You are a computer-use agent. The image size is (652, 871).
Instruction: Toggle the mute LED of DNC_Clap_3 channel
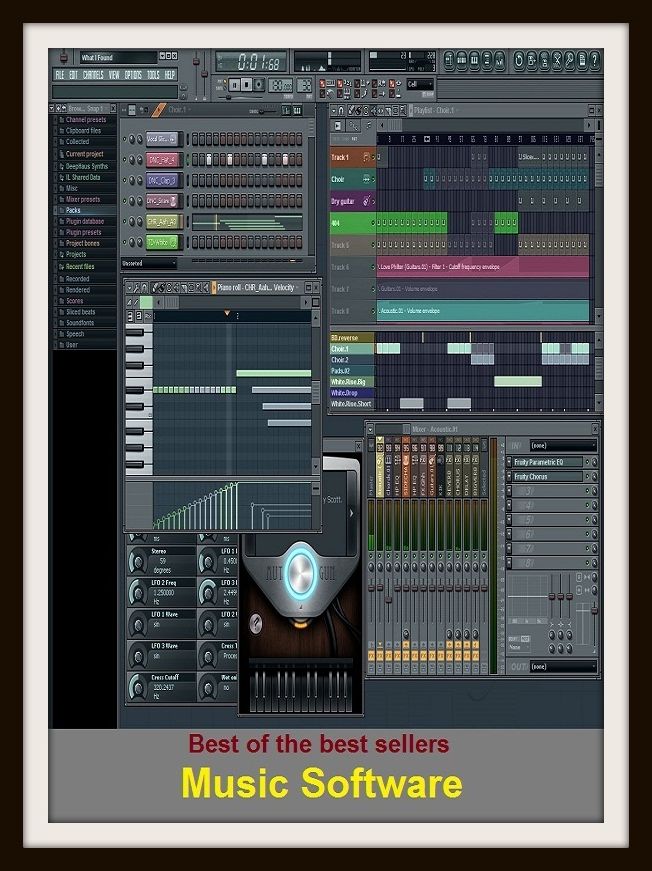tap(124, 181)
